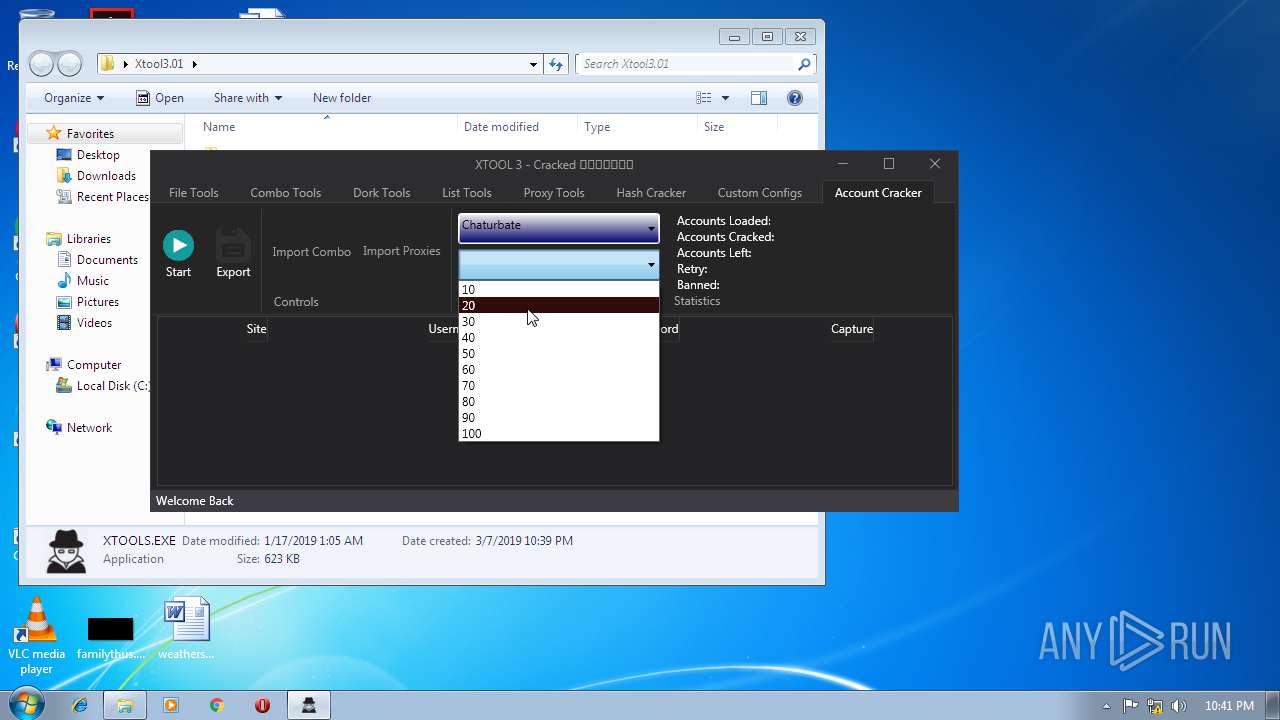The image size is (1280, 720).
Task: Select Documents in Libraries
Action: [x=107, y=260]
